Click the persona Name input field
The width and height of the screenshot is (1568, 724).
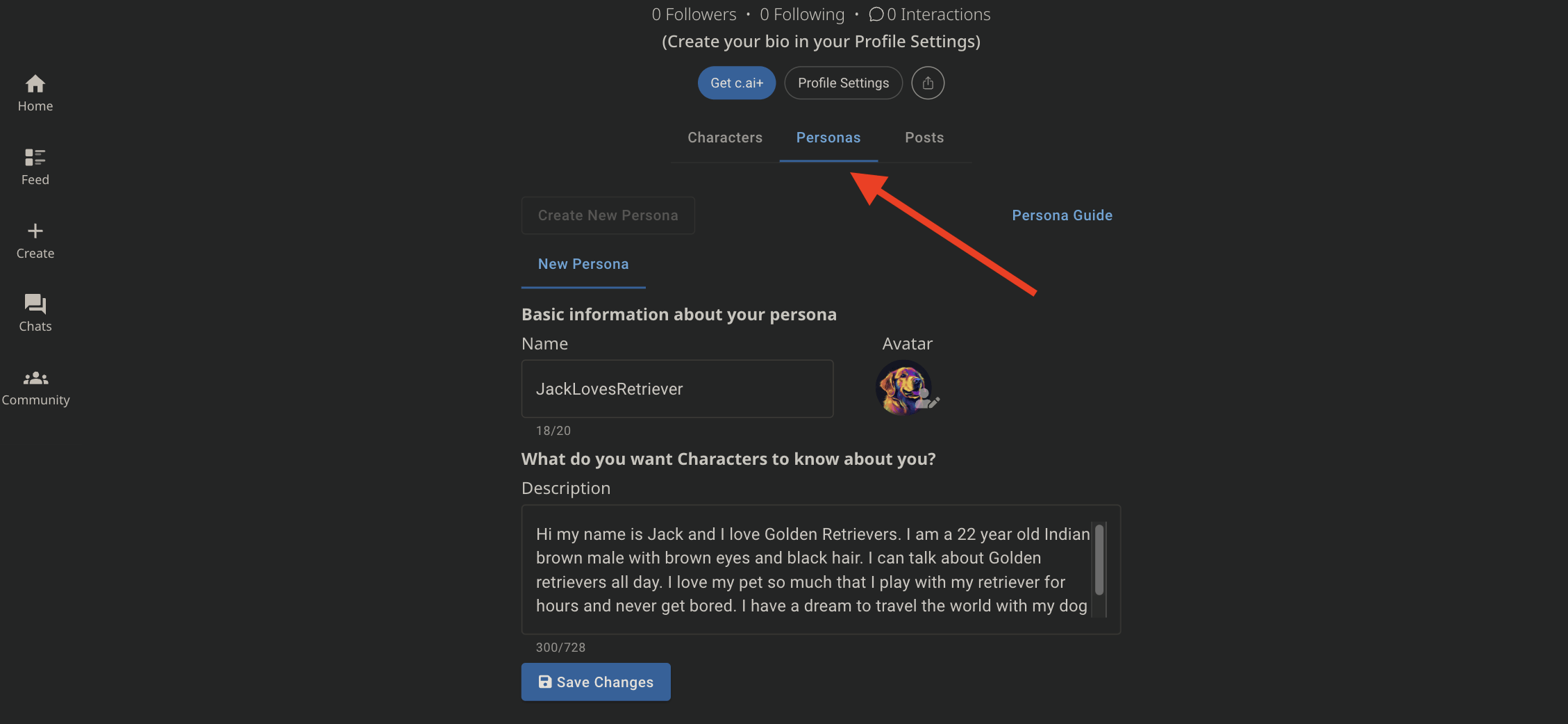tap(677, 389)
